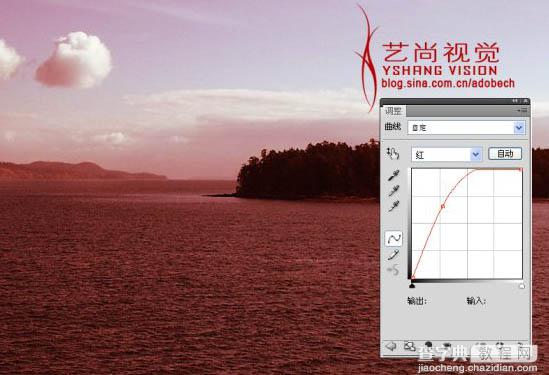Activate edit points curve mode
This screenshot has width=549, height=375.
394,239
